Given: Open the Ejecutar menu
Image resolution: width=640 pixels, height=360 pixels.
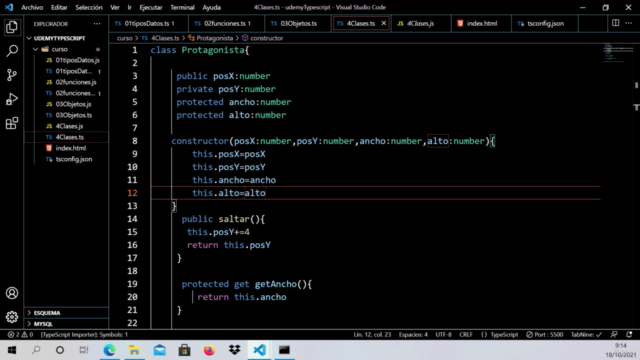Looking at the screenshot, I should pyautogui.click(x=151, y=7).
